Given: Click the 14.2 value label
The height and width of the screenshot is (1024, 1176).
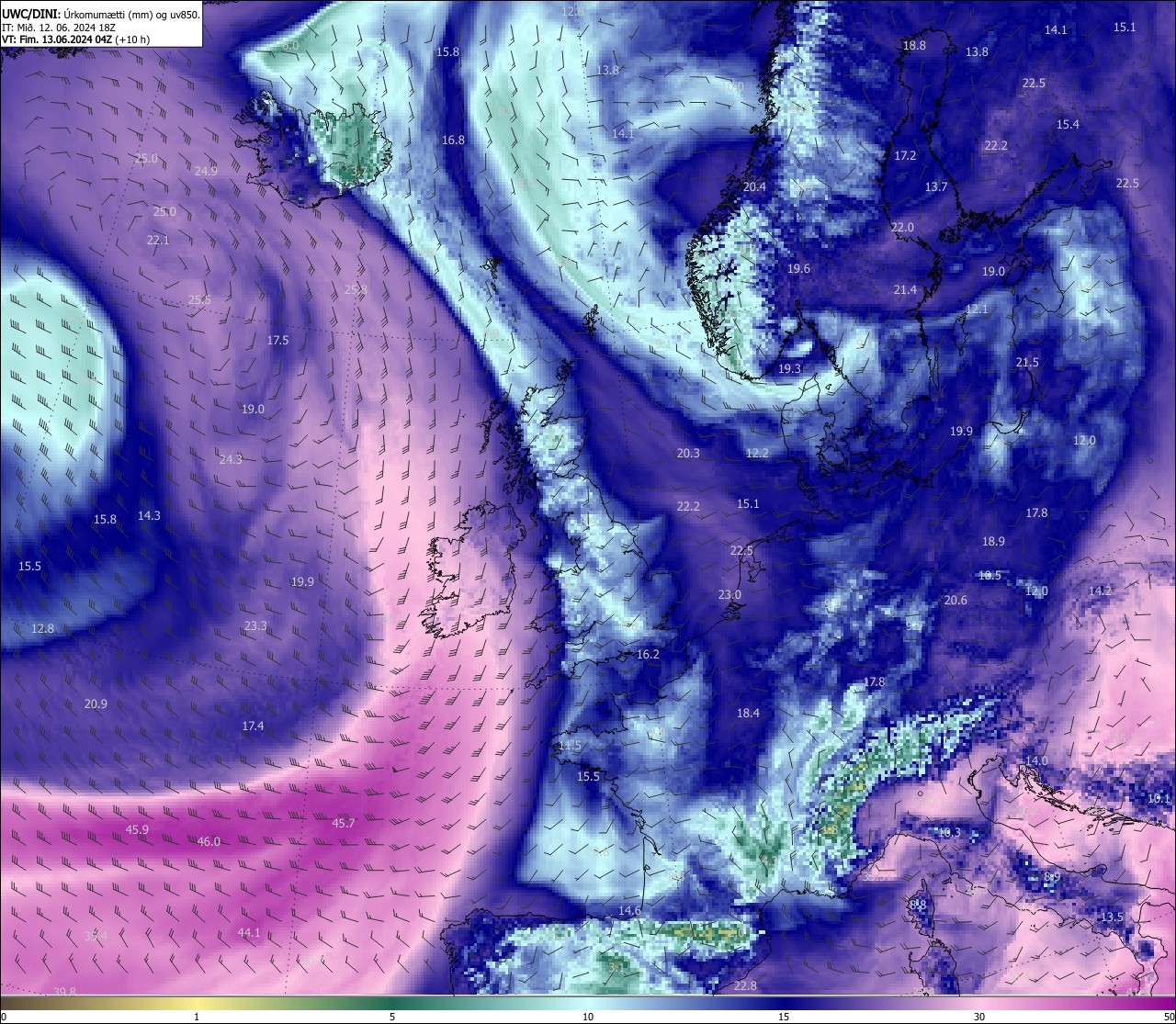Looking at the screenshot, I should pos(1100,591).
